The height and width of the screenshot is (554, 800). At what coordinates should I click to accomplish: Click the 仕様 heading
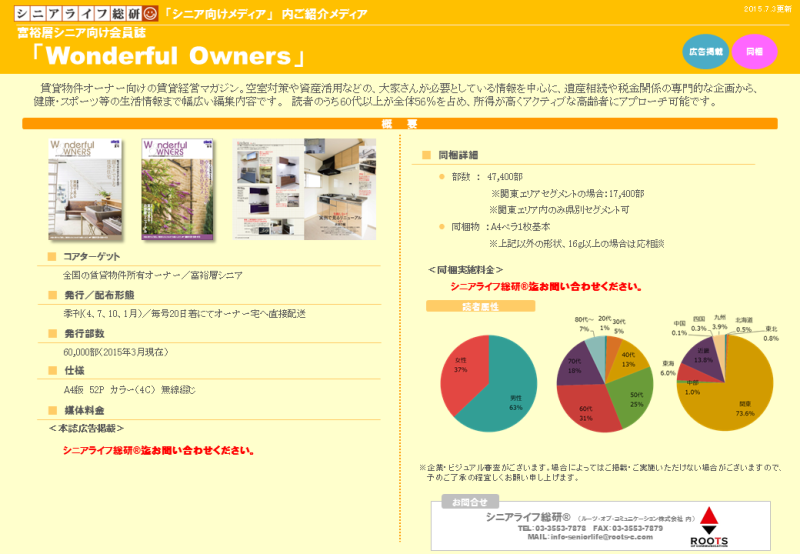click(x=74, y=370)
